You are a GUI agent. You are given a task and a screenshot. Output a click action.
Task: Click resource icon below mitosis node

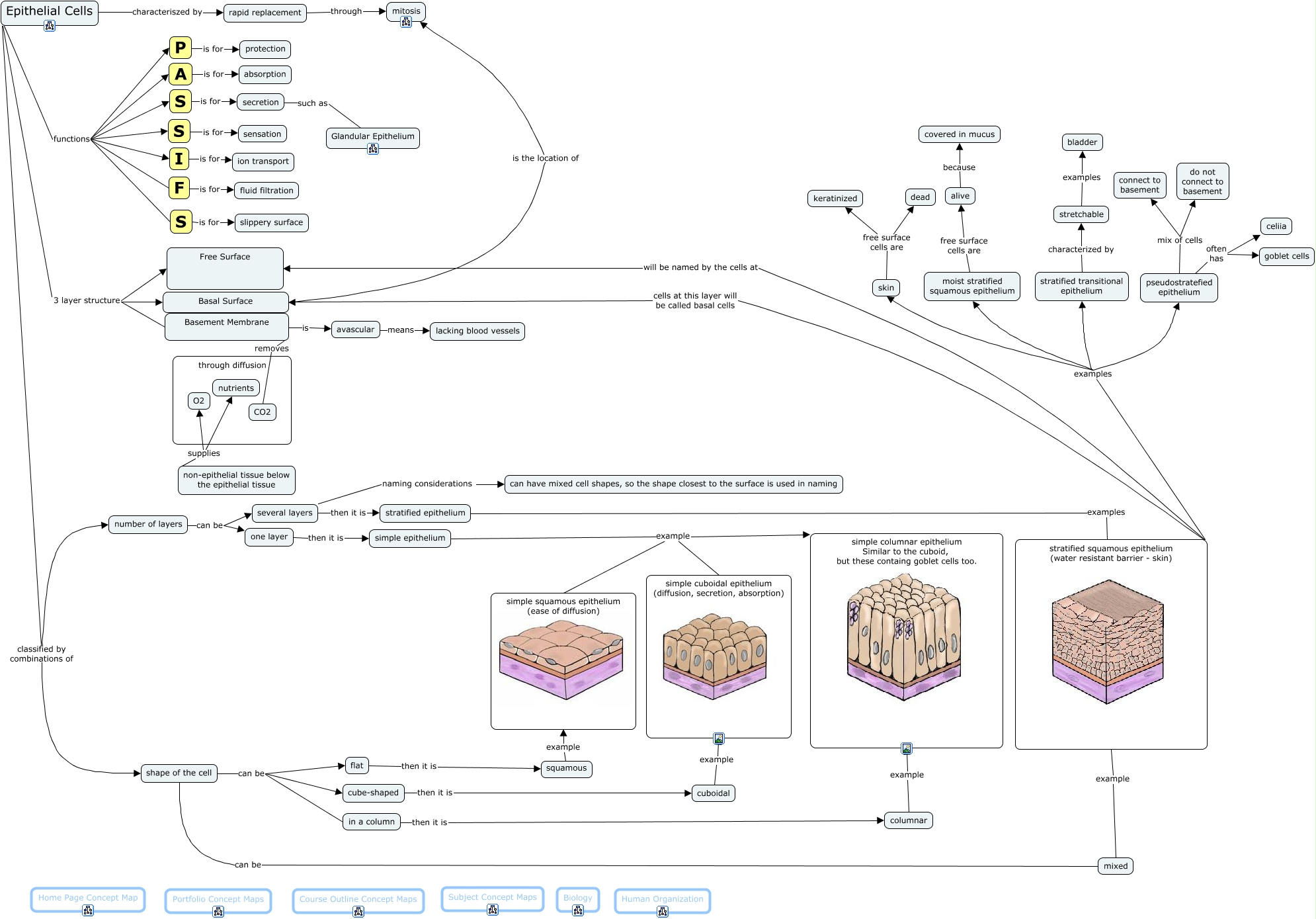[406, 22]
